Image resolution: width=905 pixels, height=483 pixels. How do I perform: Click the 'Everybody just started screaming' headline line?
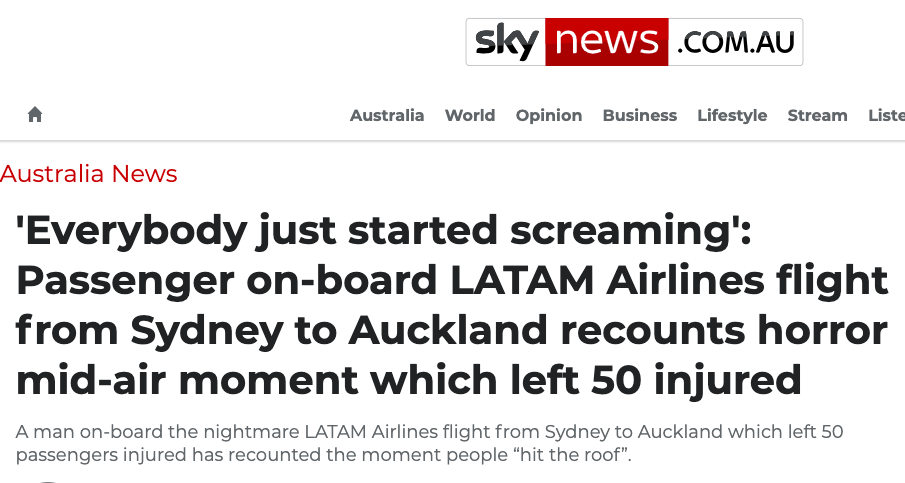384,231
